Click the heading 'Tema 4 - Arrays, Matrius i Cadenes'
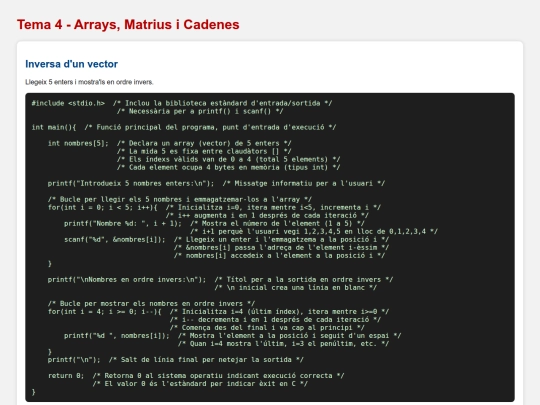The image size is (540, 405). [128, 24]
